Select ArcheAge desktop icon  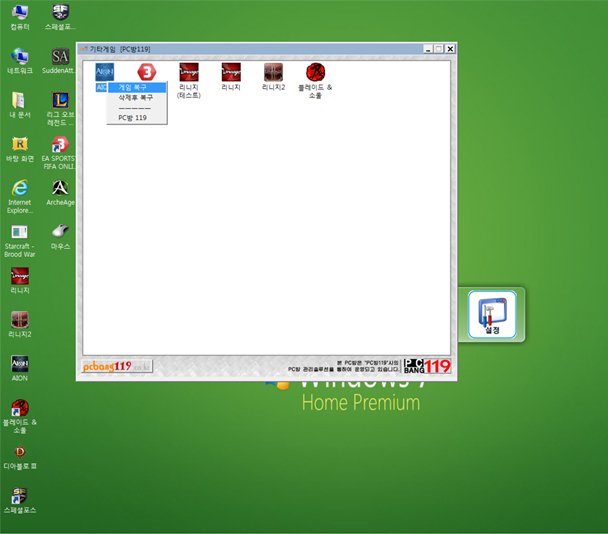click(60, 193)
